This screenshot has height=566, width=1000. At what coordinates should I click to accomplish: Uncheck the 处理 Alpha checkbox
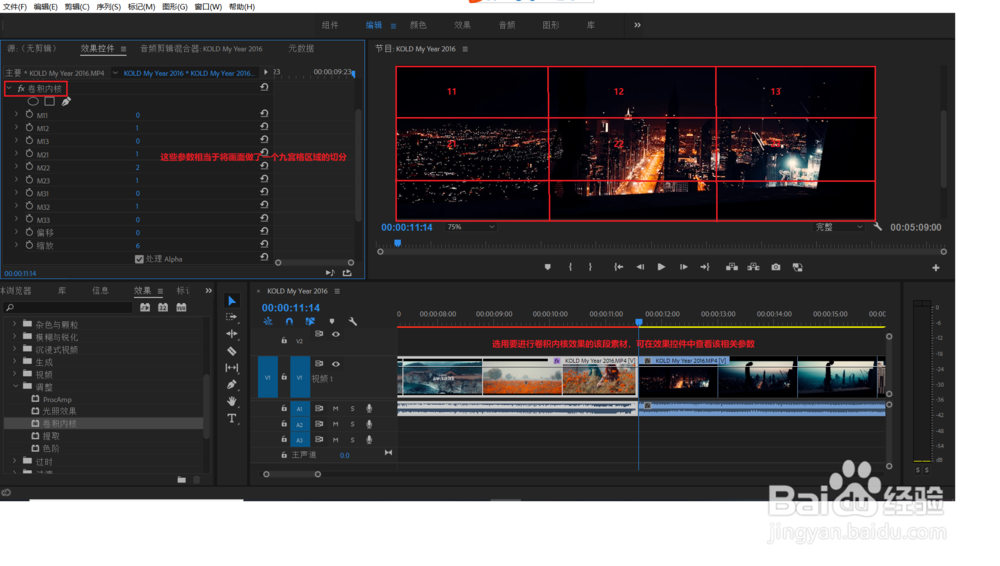139,259
